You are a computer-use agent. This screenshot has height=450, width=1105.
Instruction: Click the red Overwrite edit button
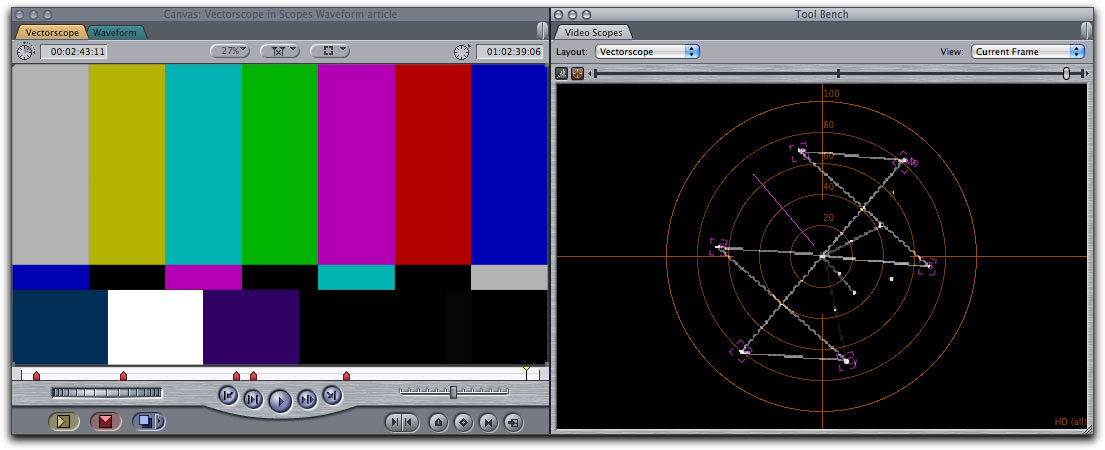(x=106, y=422)
